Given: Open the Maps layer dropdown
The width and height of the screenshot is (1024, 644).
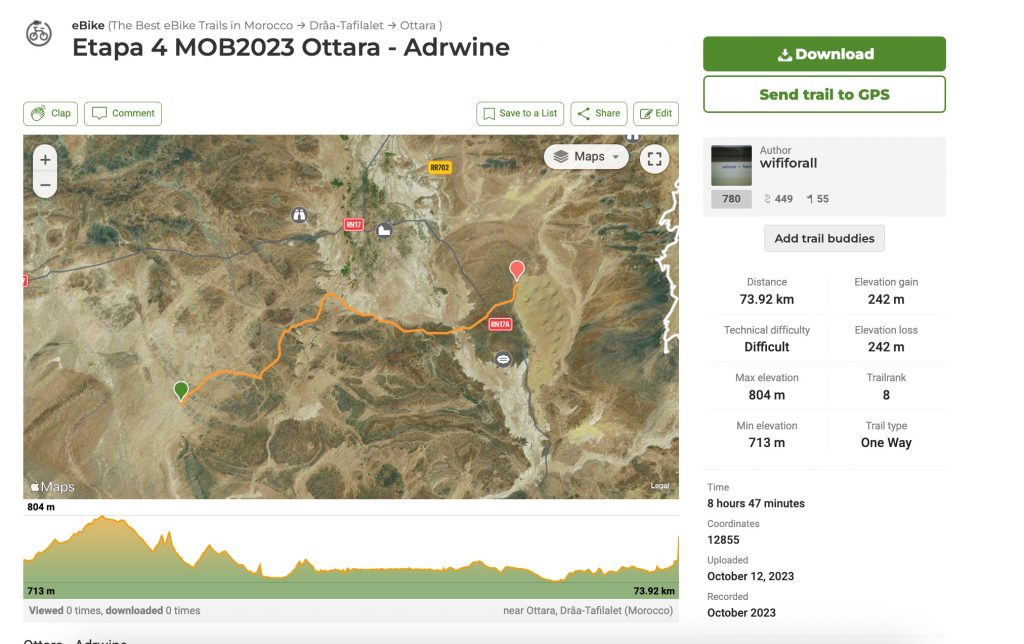Looking at the screenshot, I should (587, 157).
